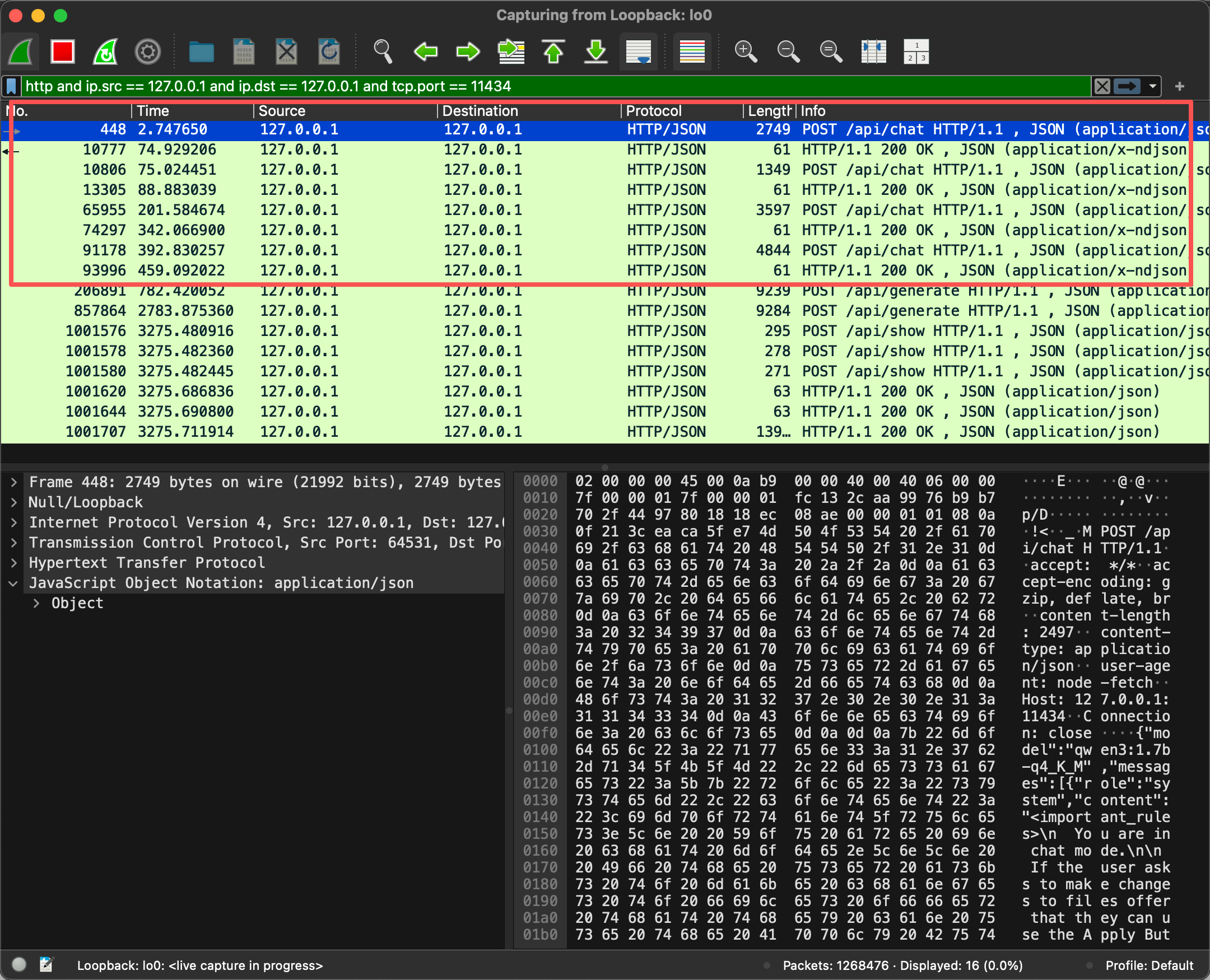This screenshot has width=1210, height=980.
Task: Zoom in on packet text
Action: 745,52
